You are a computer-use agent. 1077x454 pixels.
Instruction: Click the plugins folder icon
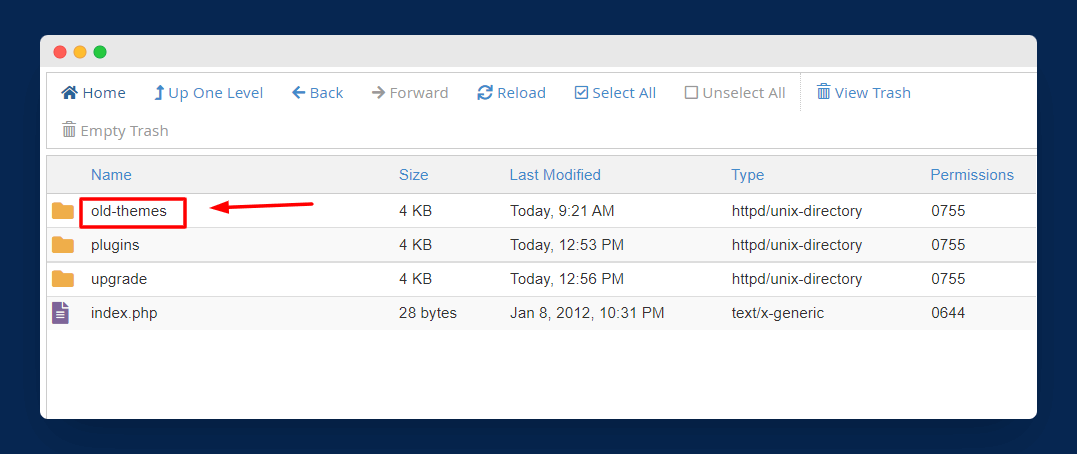point(63,245)
